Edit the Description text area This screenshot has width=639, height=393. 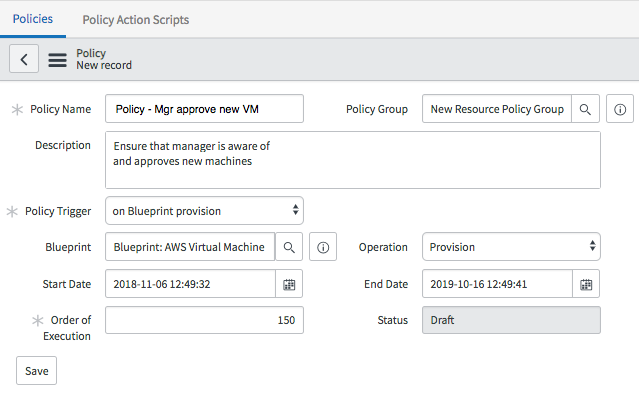[x=353, y=160]
